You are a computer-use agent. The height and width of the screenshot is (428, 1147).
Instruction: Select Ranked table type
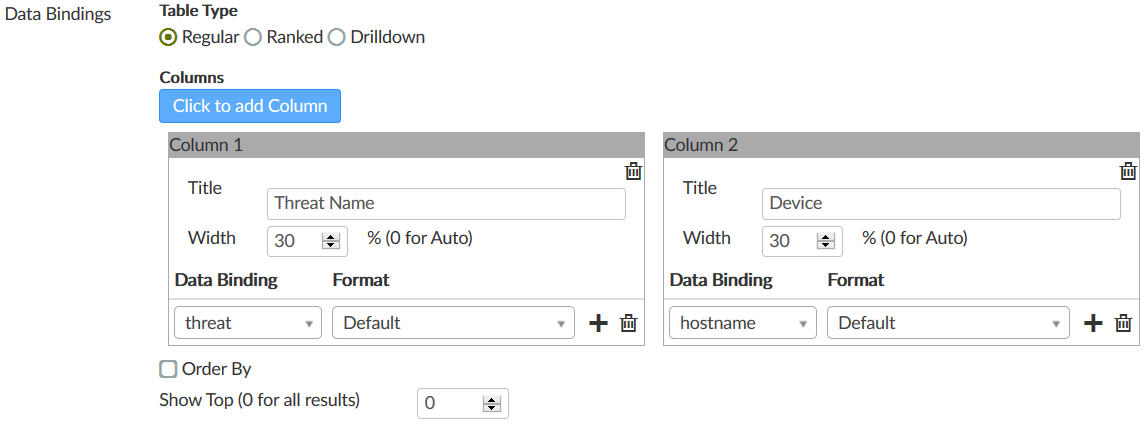[x=253, y=37]
